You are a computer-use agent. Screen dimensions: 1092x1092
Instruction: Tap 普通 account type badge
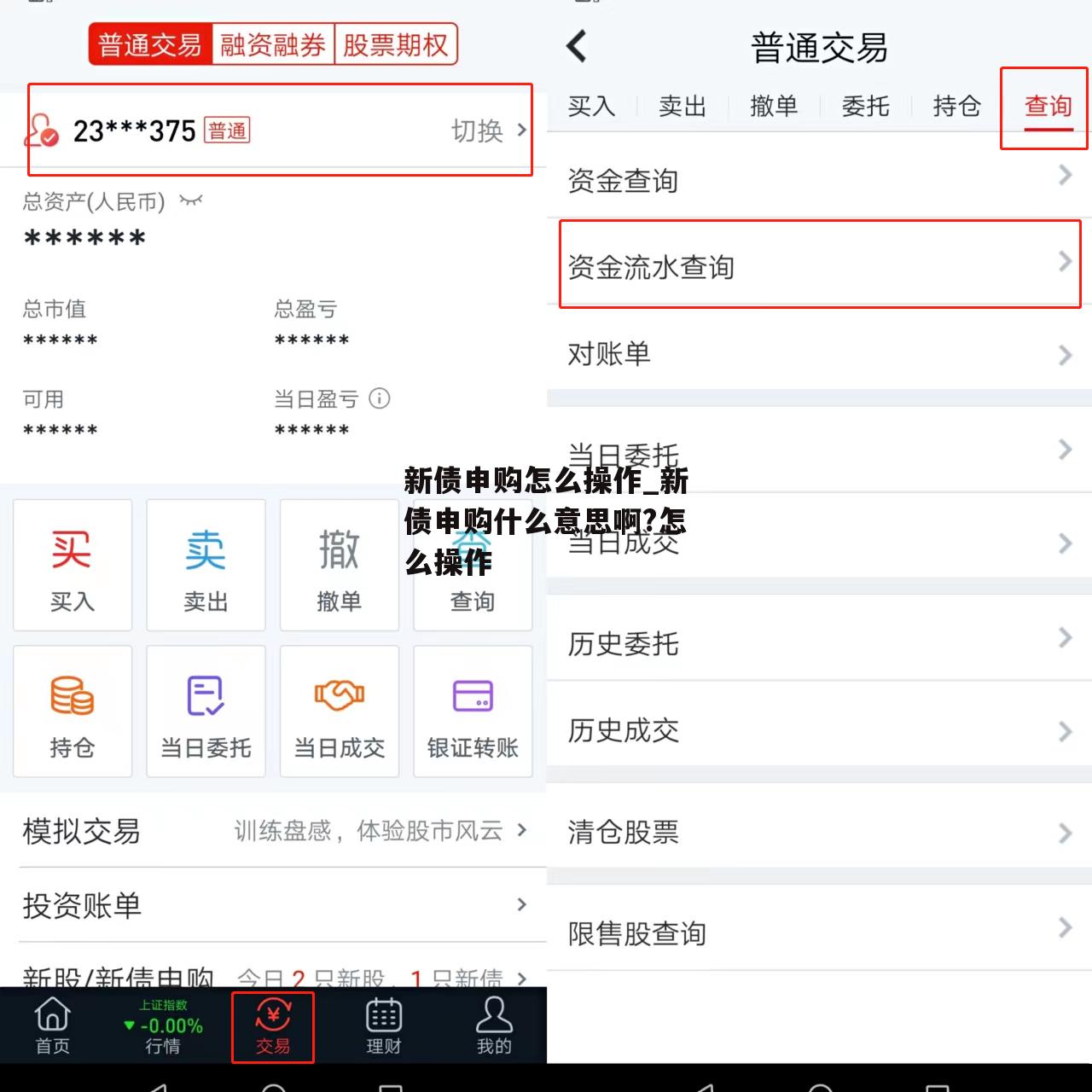(227, 131)
